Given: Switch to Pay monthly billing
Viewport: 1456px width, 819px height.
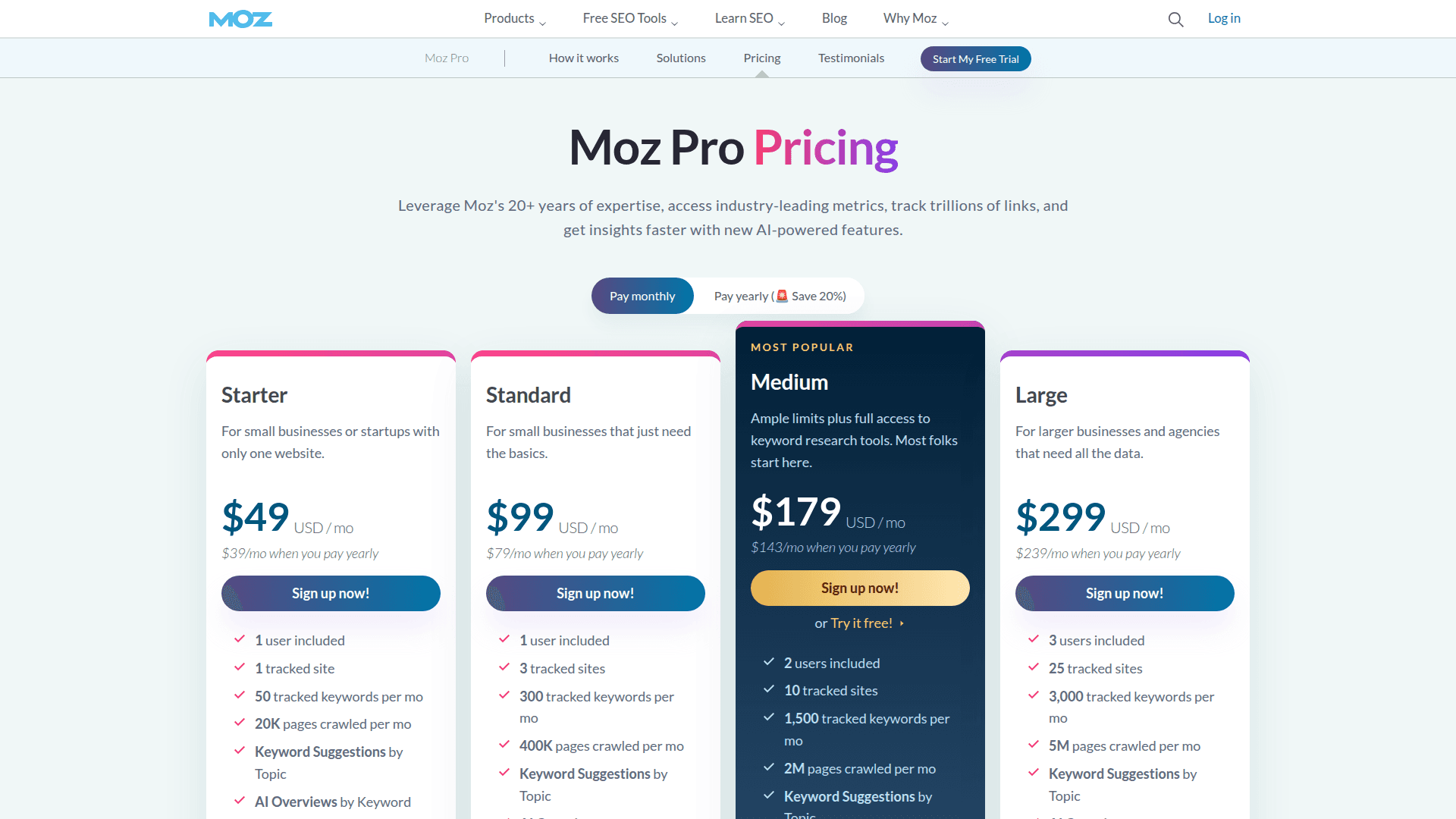Looking at the screenshot, I should pyautogui.click(x=642, y=296).
